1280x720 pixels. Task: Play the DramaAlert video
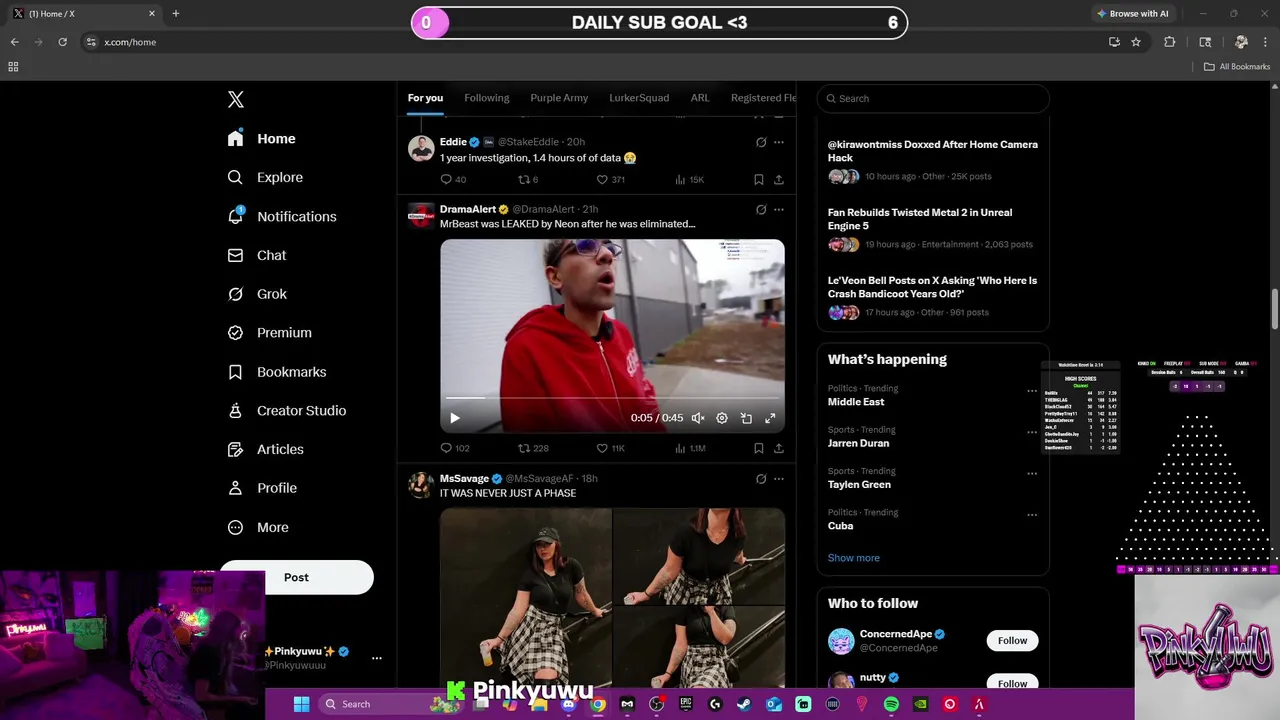[x=454, y=418]
